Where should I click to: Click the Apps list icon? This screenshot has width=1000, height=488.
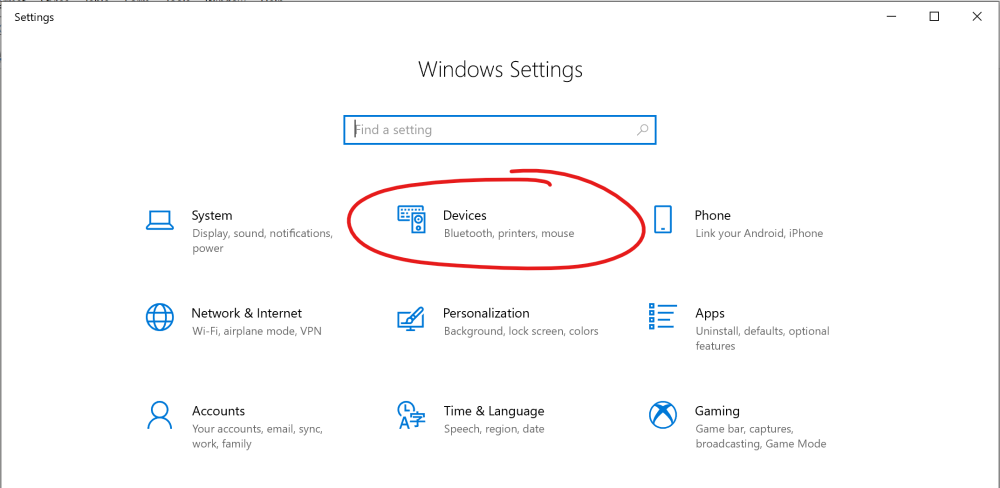tap(663, 316)
